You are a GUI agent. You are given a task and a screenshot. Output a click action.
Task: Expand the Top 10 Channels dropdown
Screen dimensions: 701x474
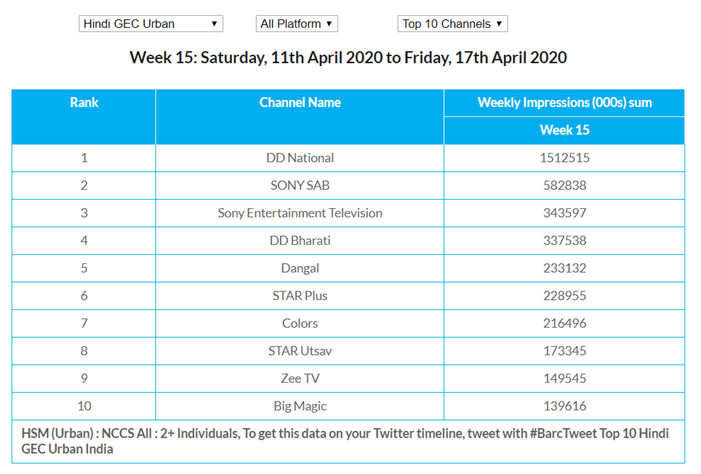453,23
